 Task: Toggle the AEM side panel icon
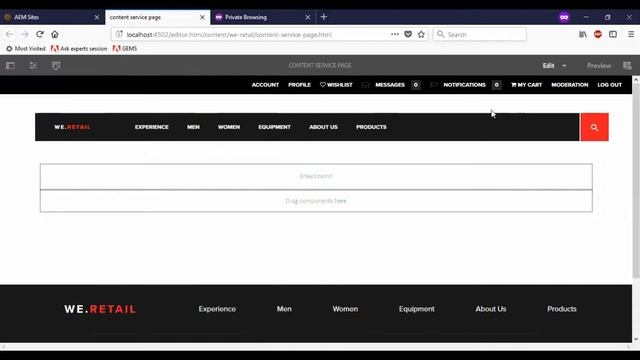[10, 65]
